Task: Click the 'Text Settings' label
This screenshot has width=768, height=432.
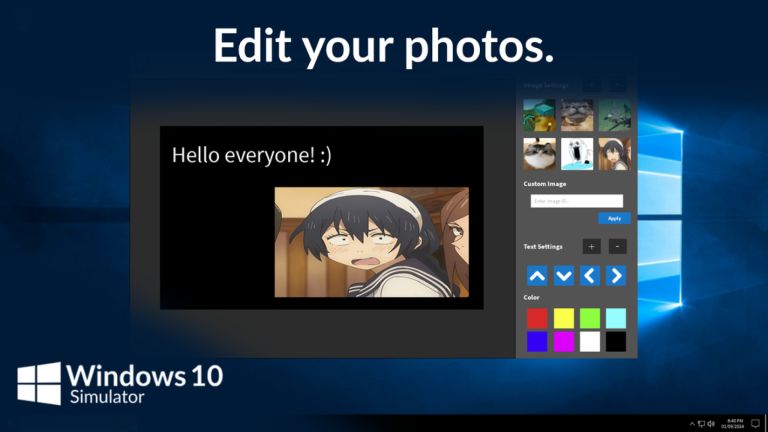Action: point(543,246)
